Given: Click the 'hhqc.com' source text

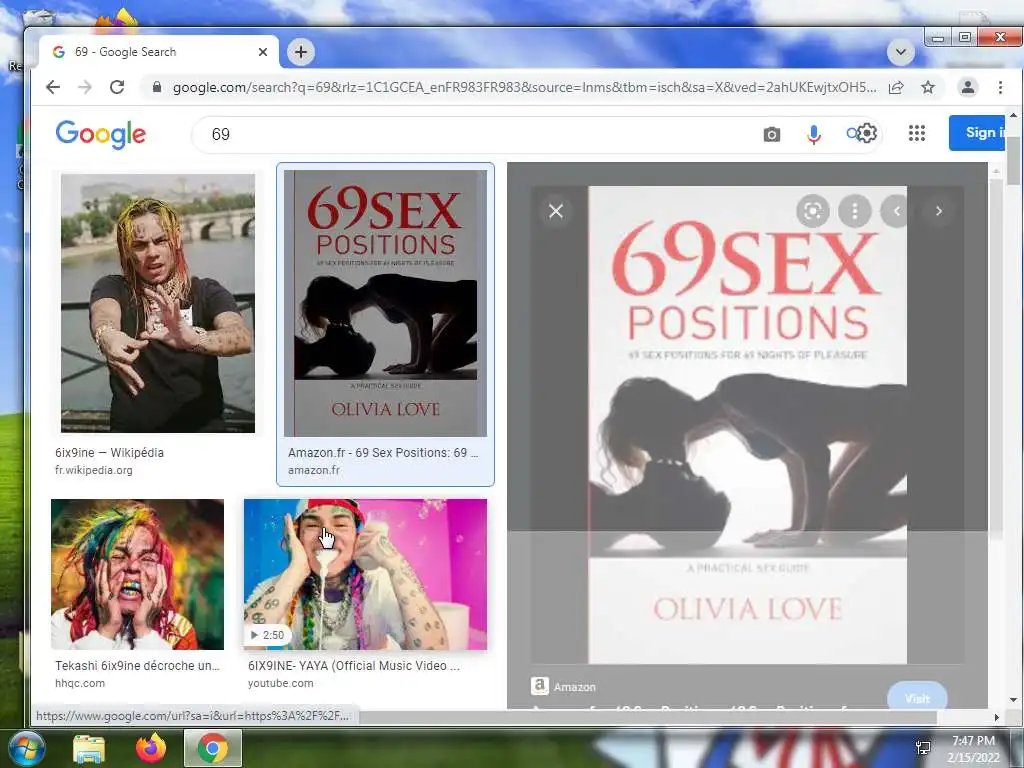Looking at the screenshot, I should [80, 683].
